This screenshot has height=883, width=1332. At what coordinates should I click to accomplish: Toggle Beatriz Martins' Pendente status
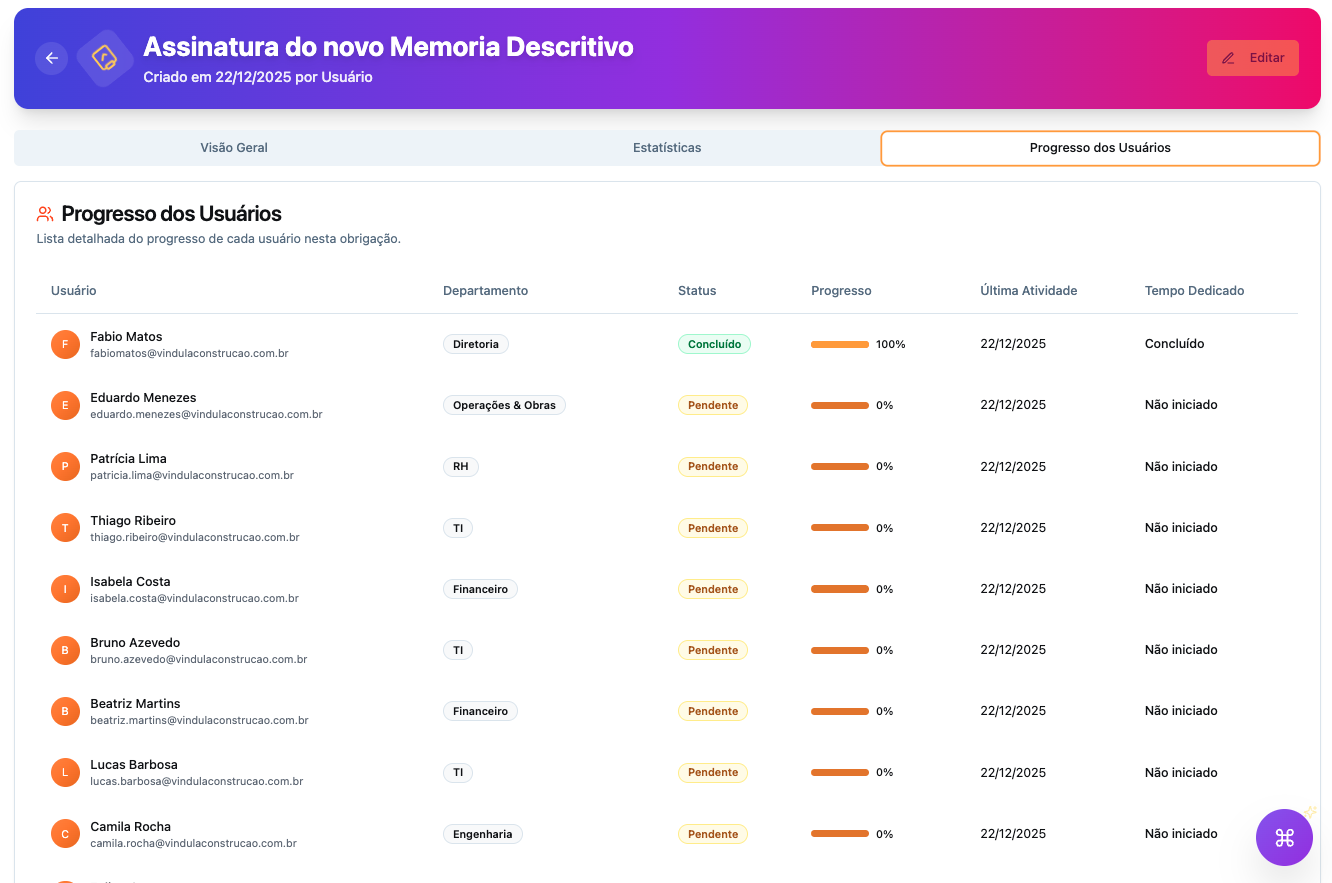click(x=713, y=710)
